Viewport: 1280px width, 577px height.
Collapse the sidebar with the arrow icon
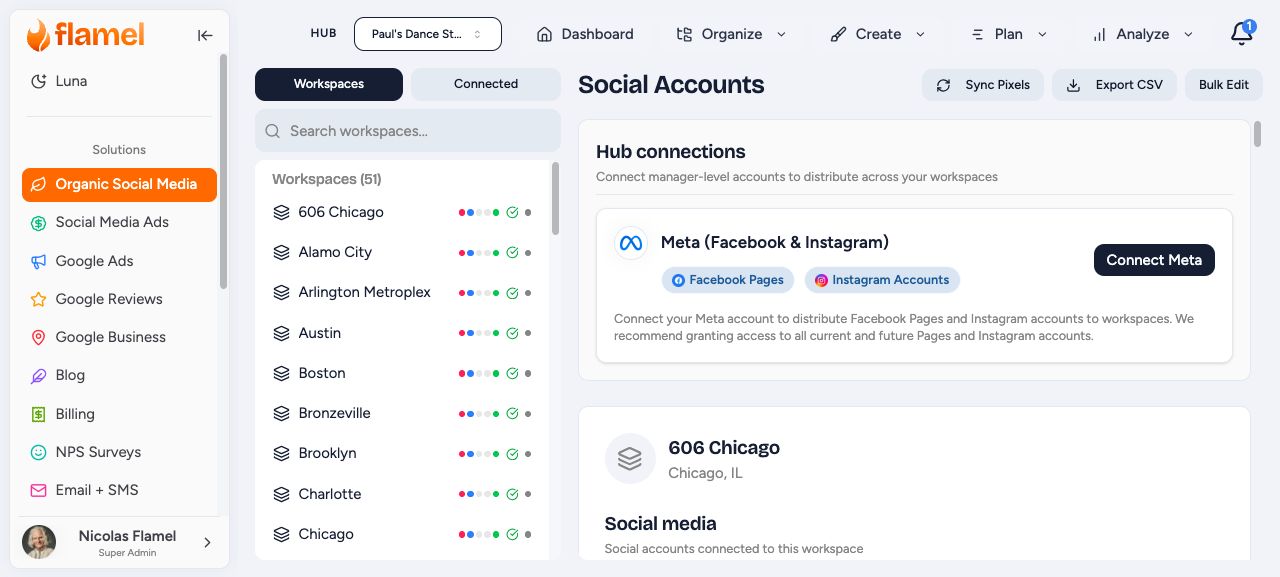pos(205,35)
